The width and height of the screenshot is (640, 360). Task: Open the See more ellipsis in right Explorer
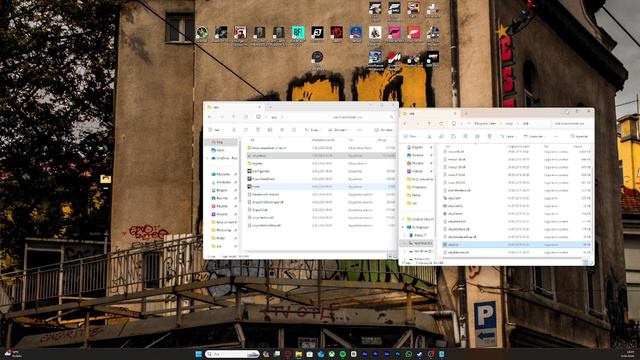pyautogui.click(x=556, y=136)
